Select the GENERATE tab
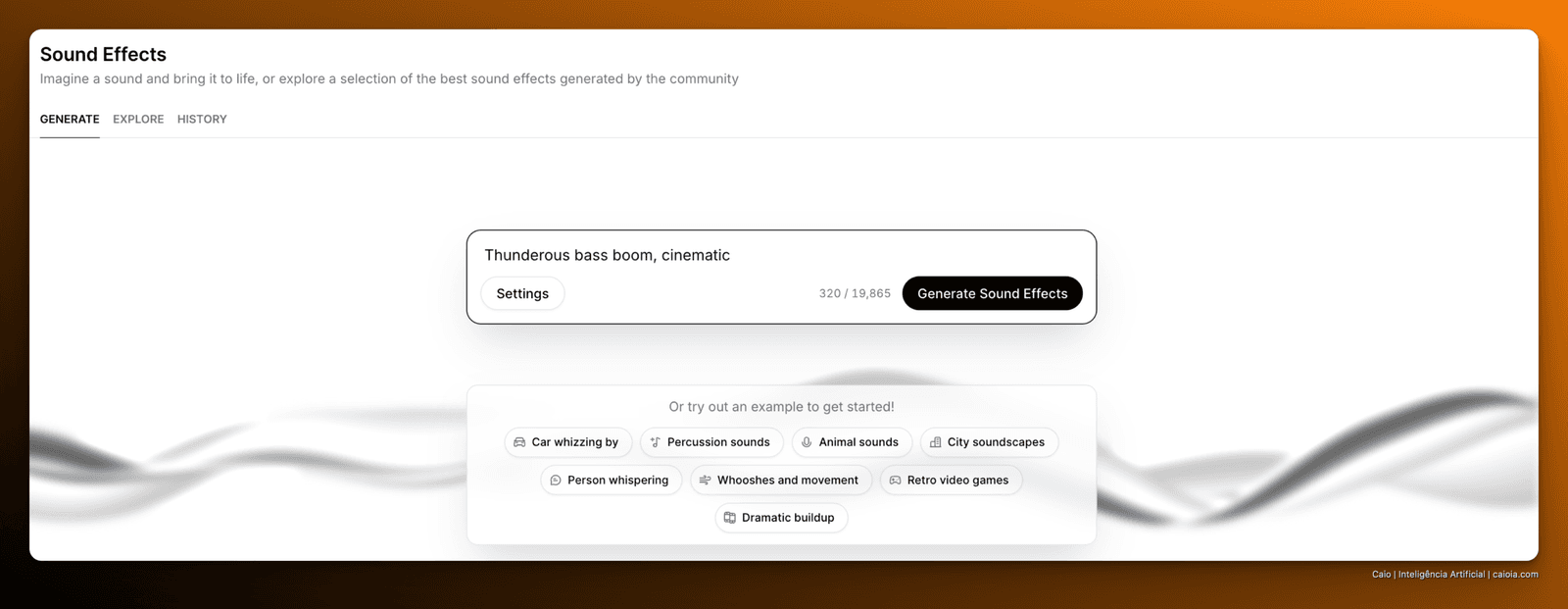The height and width of the screenshot is (609, 1568). tap(70, 119)
